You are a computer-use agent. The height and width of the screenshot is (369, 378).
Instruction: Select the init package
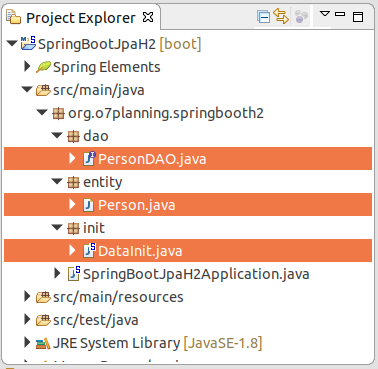click(x=94, y=228)
